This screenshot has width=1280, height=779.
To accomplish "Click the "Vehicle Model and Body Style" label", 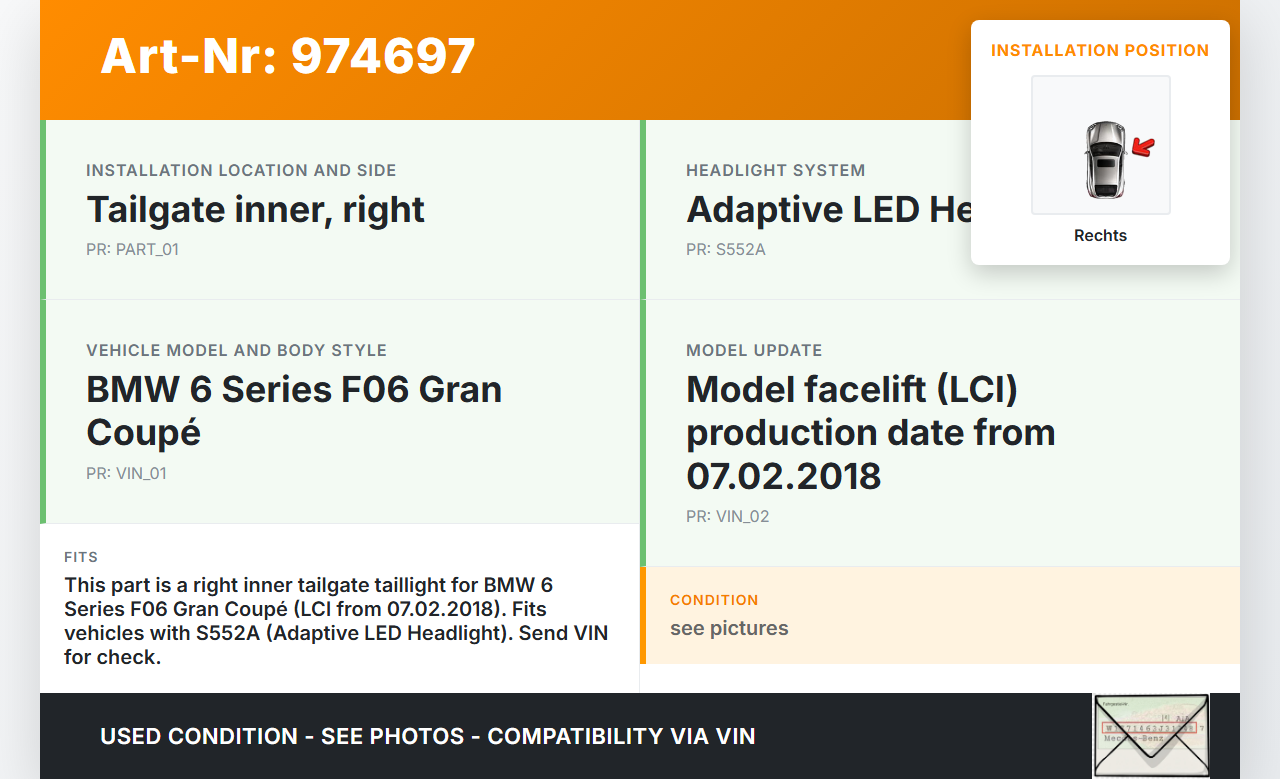I will pos(236,350).
